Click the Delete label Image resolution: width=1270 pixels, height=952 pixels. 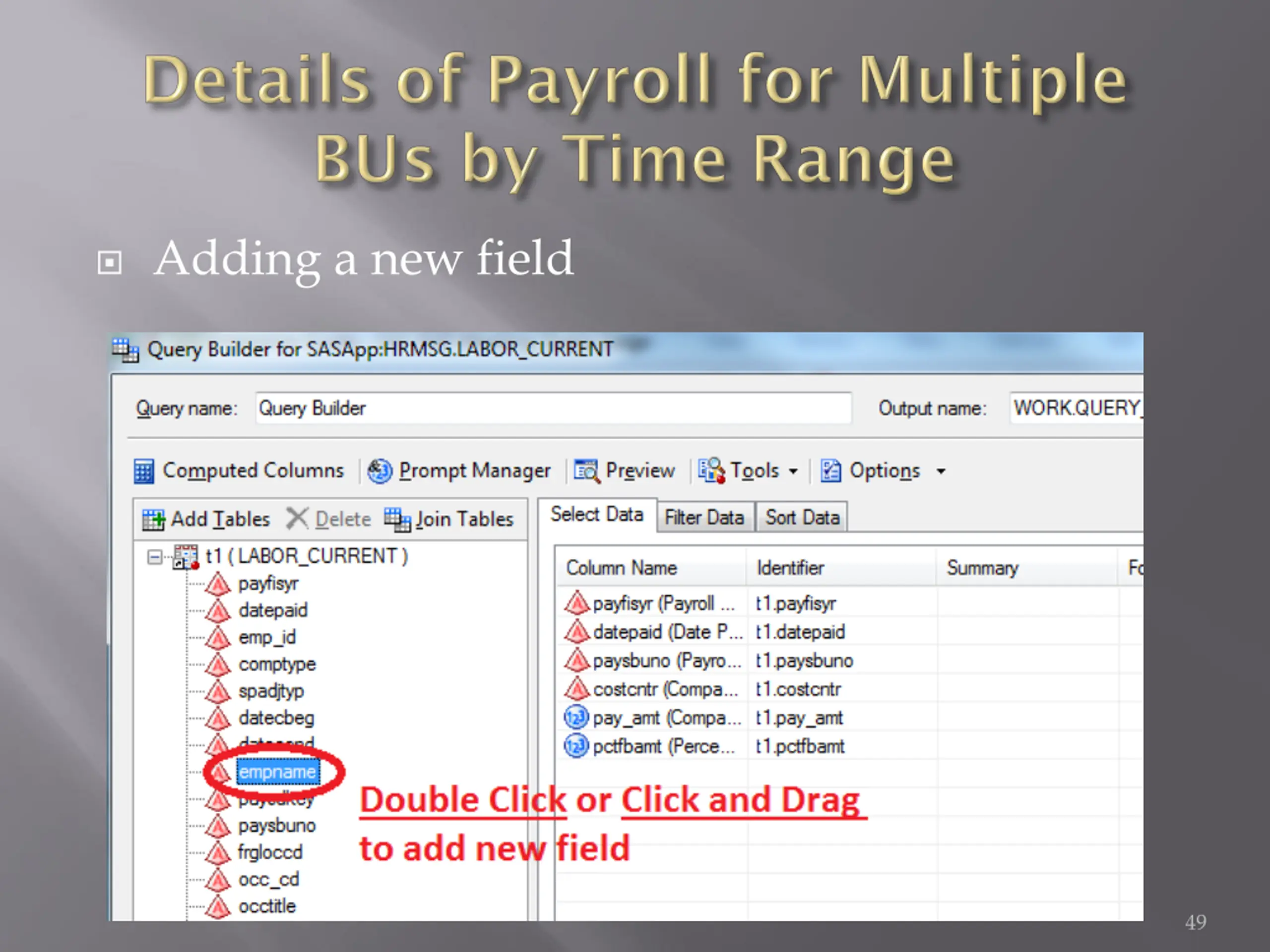point(343,520)
